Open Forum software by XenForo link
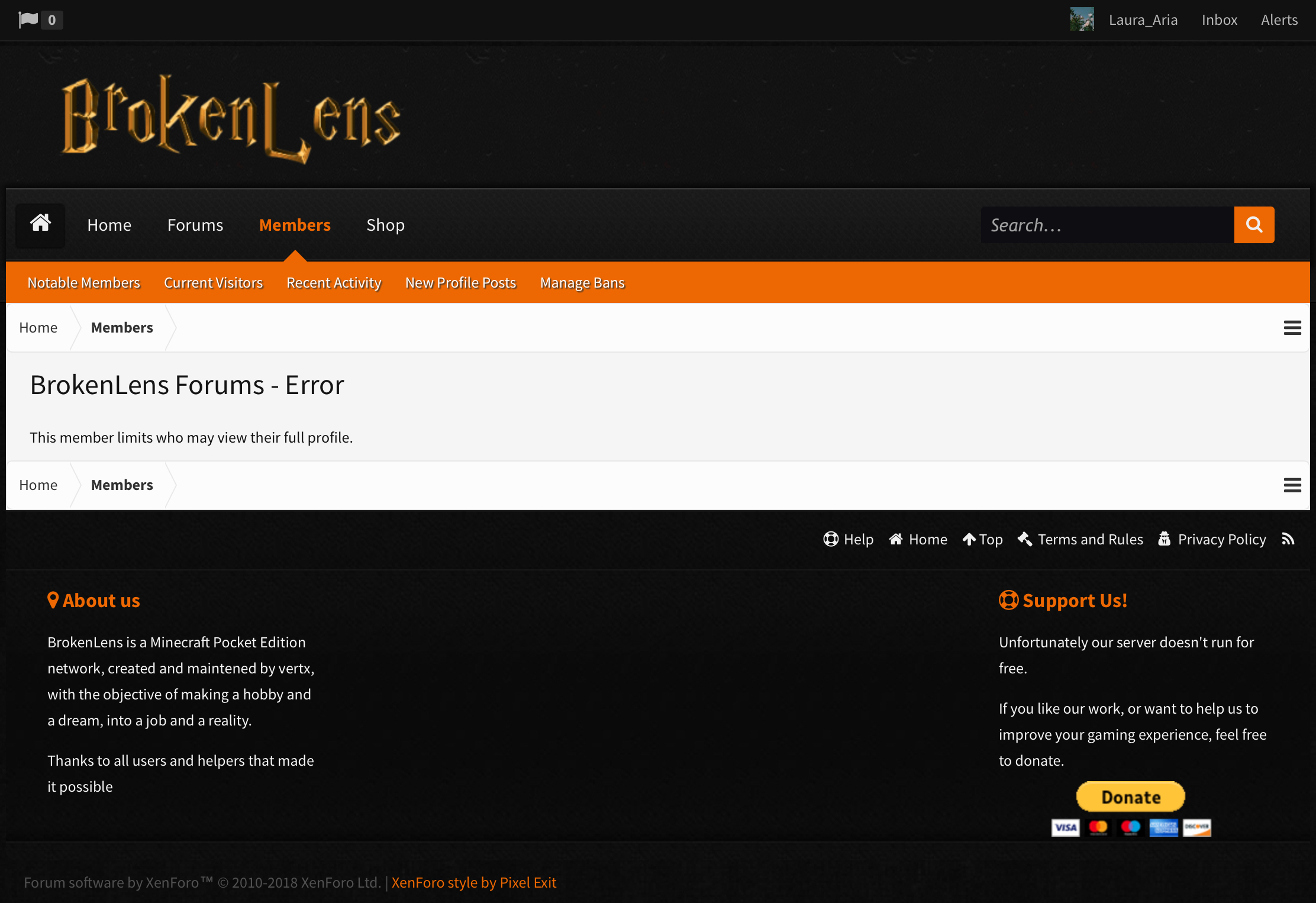 point(202,883)
